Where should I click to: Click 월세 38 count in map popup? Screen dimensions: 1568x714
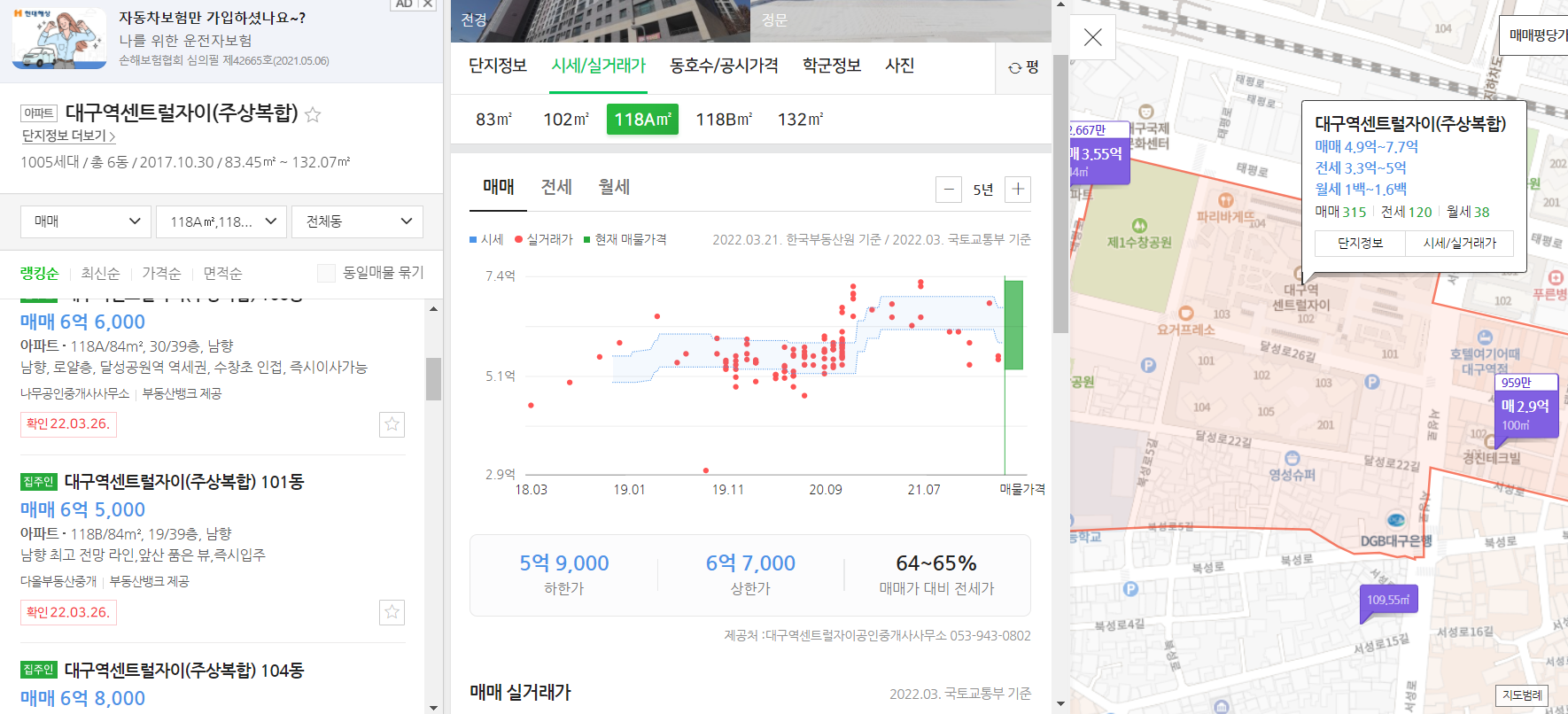(1468, 212)
